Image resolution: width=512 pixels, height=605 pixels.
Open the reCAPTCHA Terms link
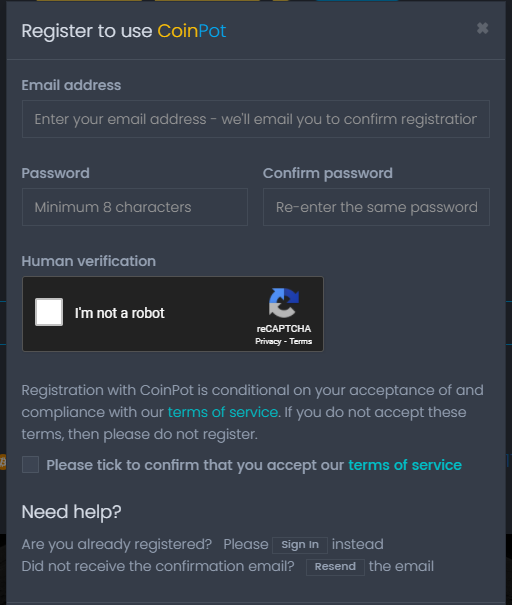click(301, 341)
